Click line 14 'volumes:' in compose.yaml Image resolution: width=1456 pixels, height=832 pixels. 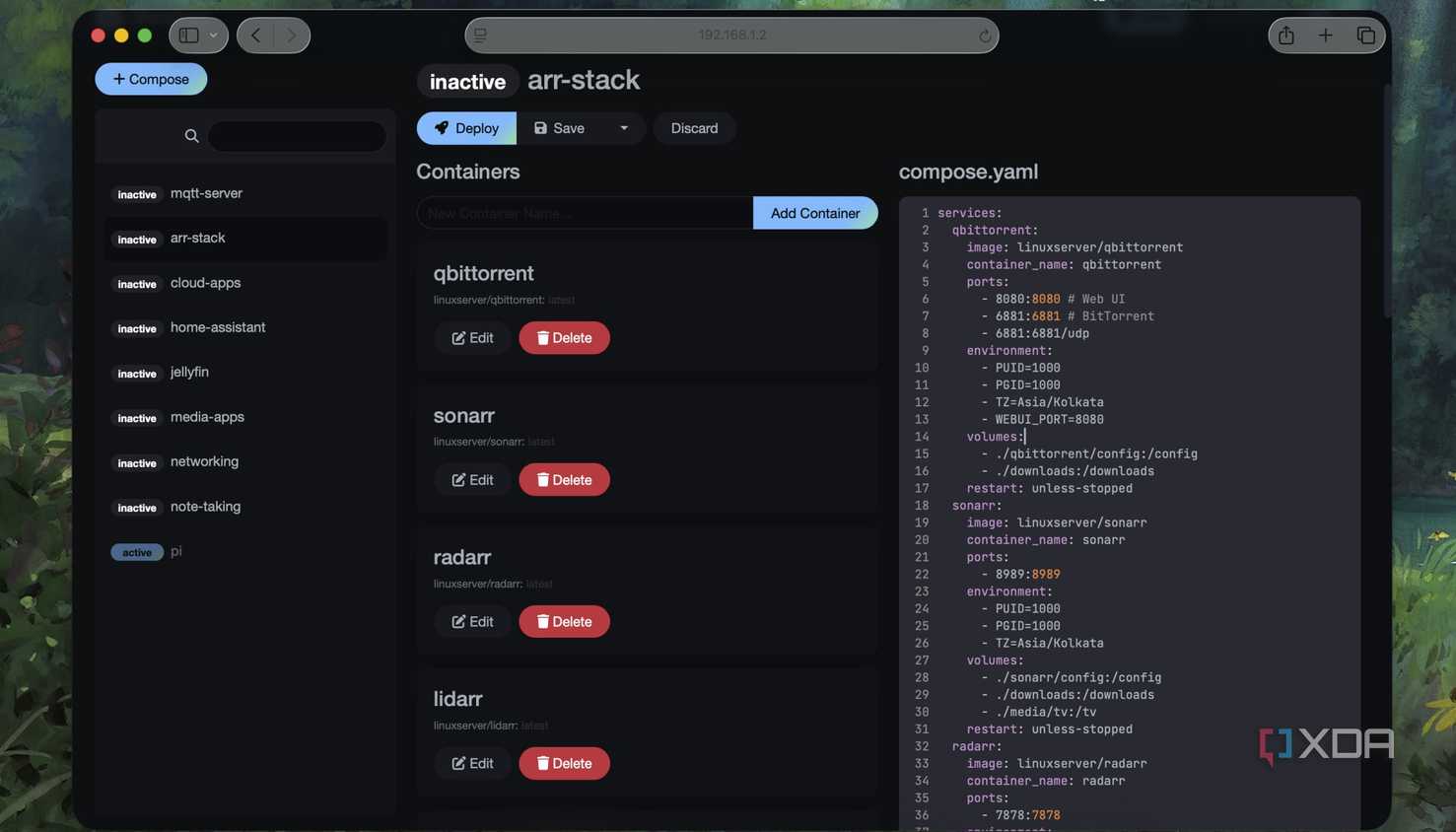tap(996, 437)
